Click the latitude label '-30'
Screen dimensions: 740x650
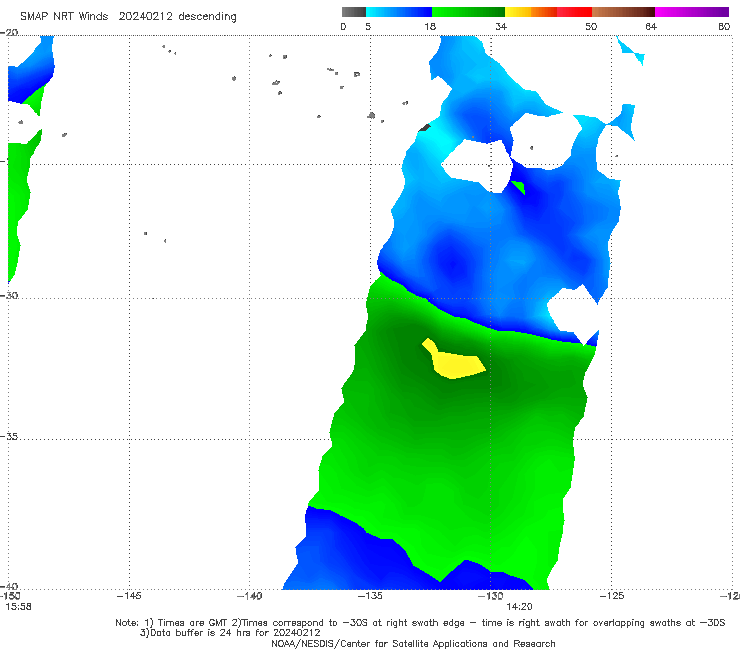click(x=9, y=295)
